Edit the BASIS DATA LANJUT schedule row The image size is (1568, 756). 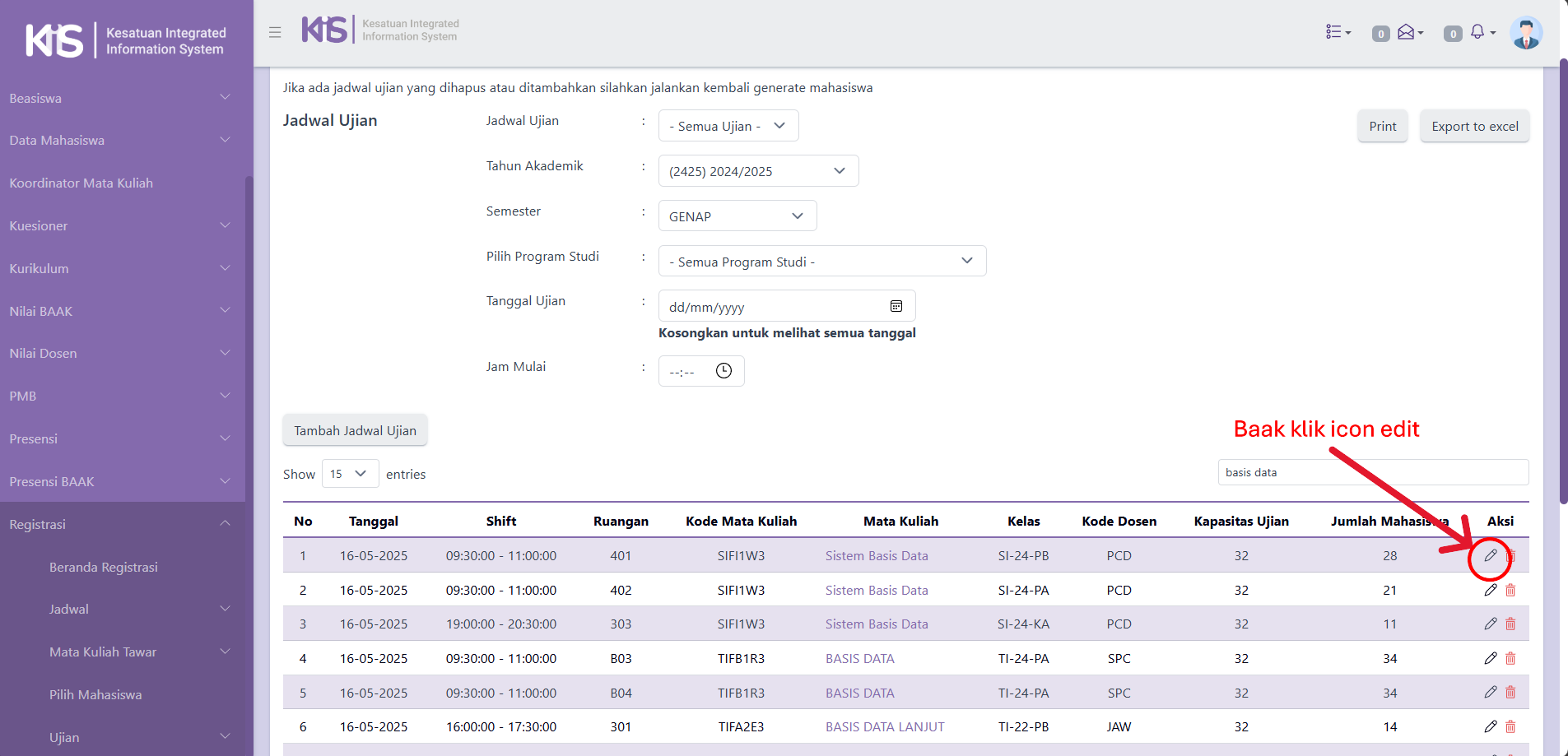1490,726
